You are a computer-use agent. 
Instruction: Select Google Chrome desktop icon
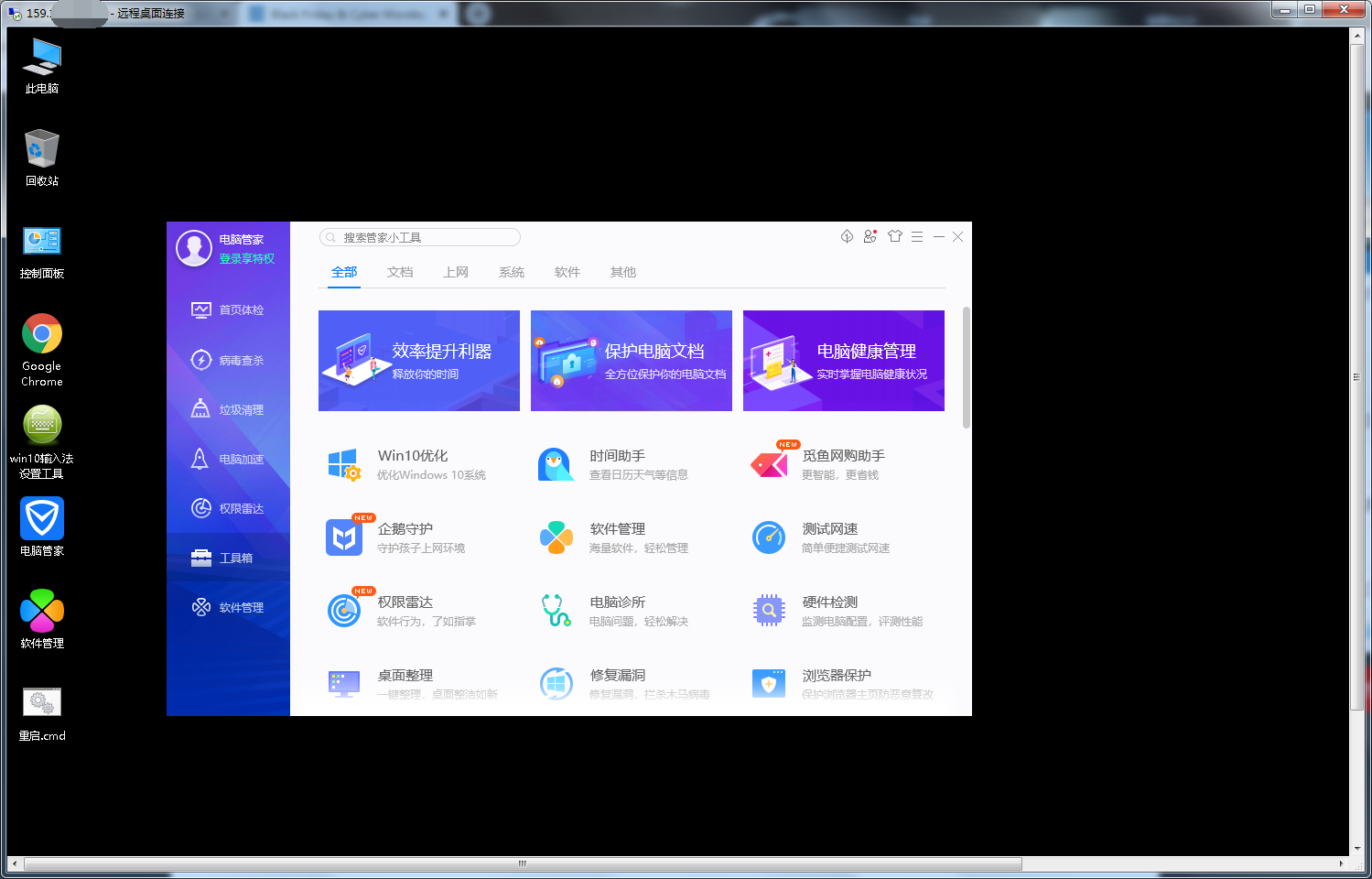[x=42, y=351]
